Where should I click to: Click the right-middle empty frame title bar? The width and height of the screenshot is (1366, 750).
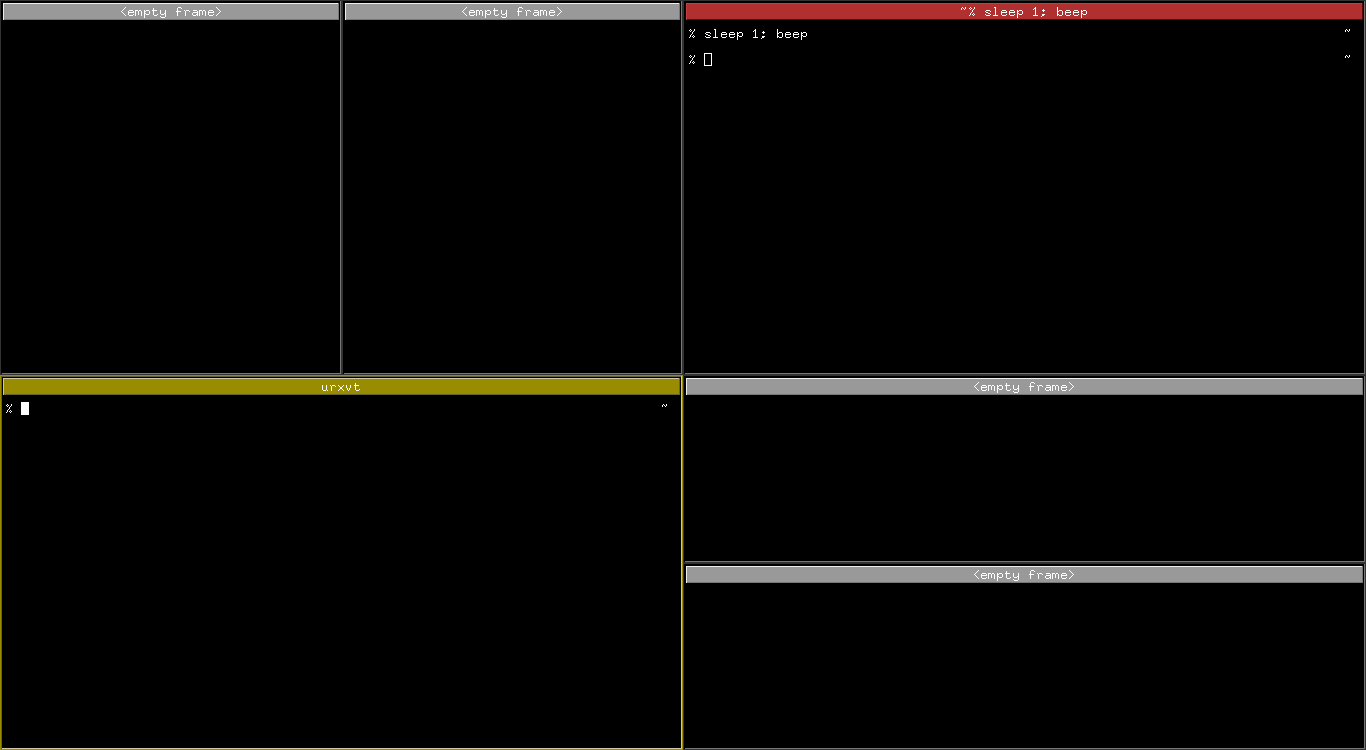(x=1023, y=387)
